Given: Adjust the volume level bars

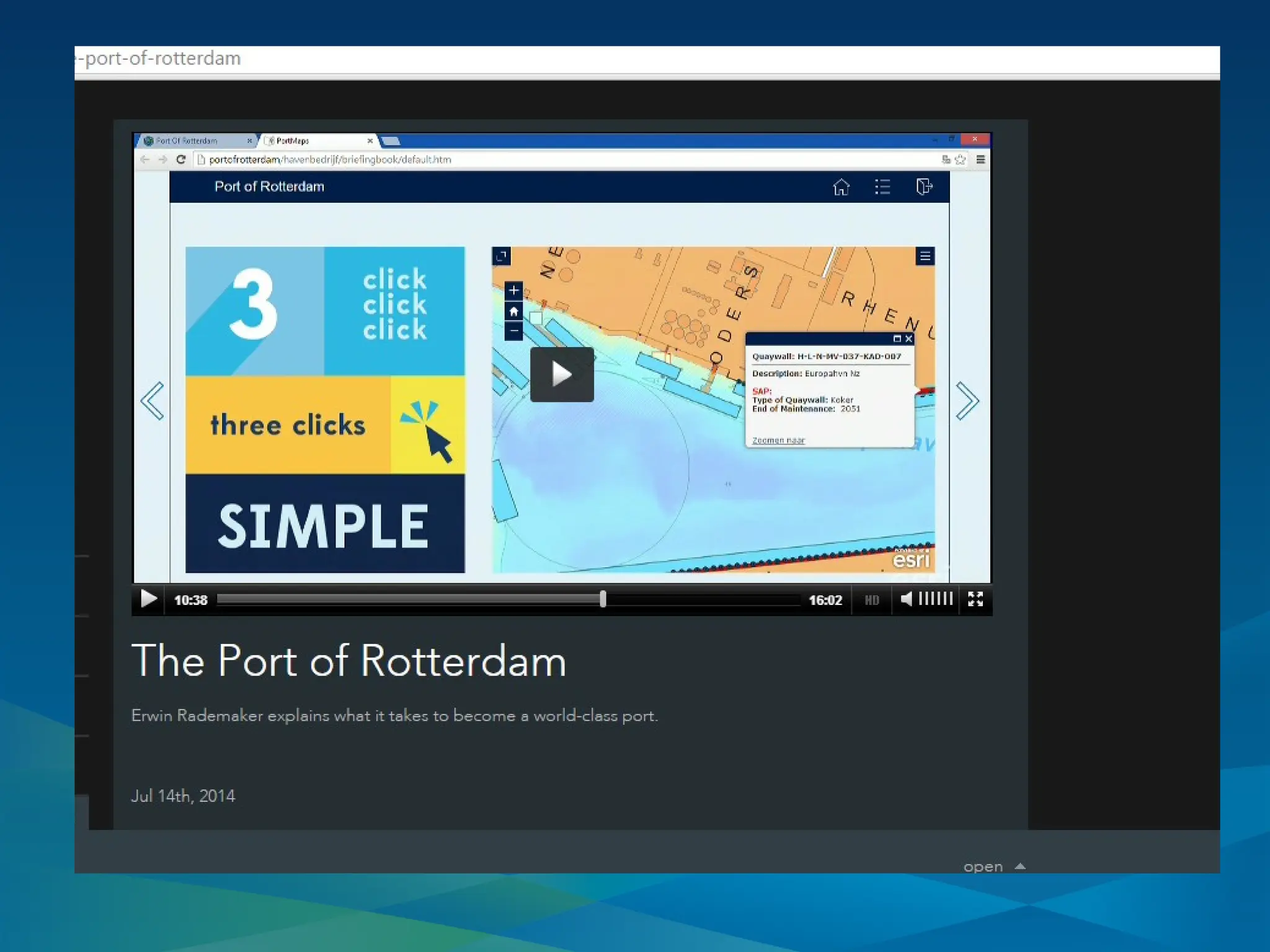Looking at the screenshot, I should [935, 599].
